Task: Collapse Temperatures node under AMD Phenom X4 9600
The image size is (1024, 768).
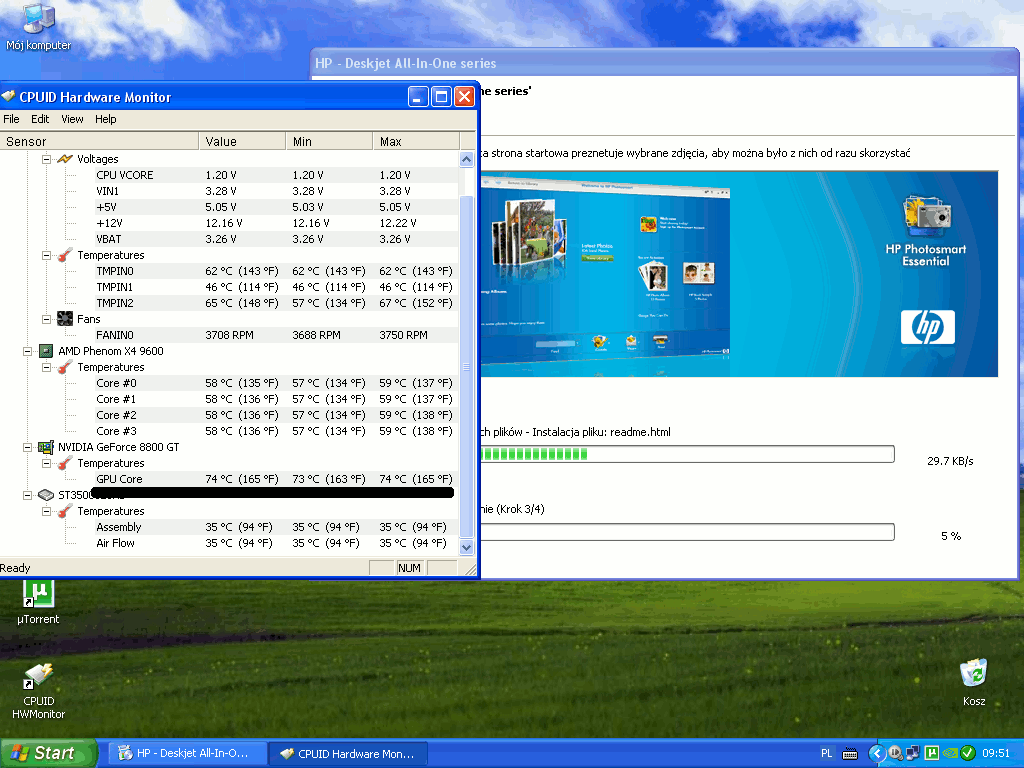Action: tap(46, 367)
